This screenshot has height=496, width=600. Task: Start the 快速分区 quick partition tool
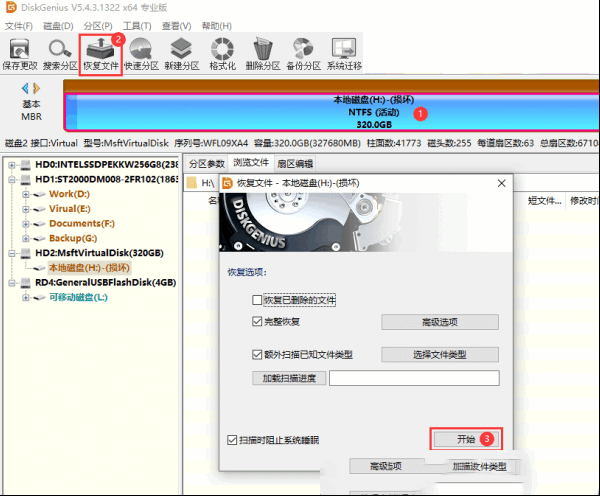click(x=141, y=54)
